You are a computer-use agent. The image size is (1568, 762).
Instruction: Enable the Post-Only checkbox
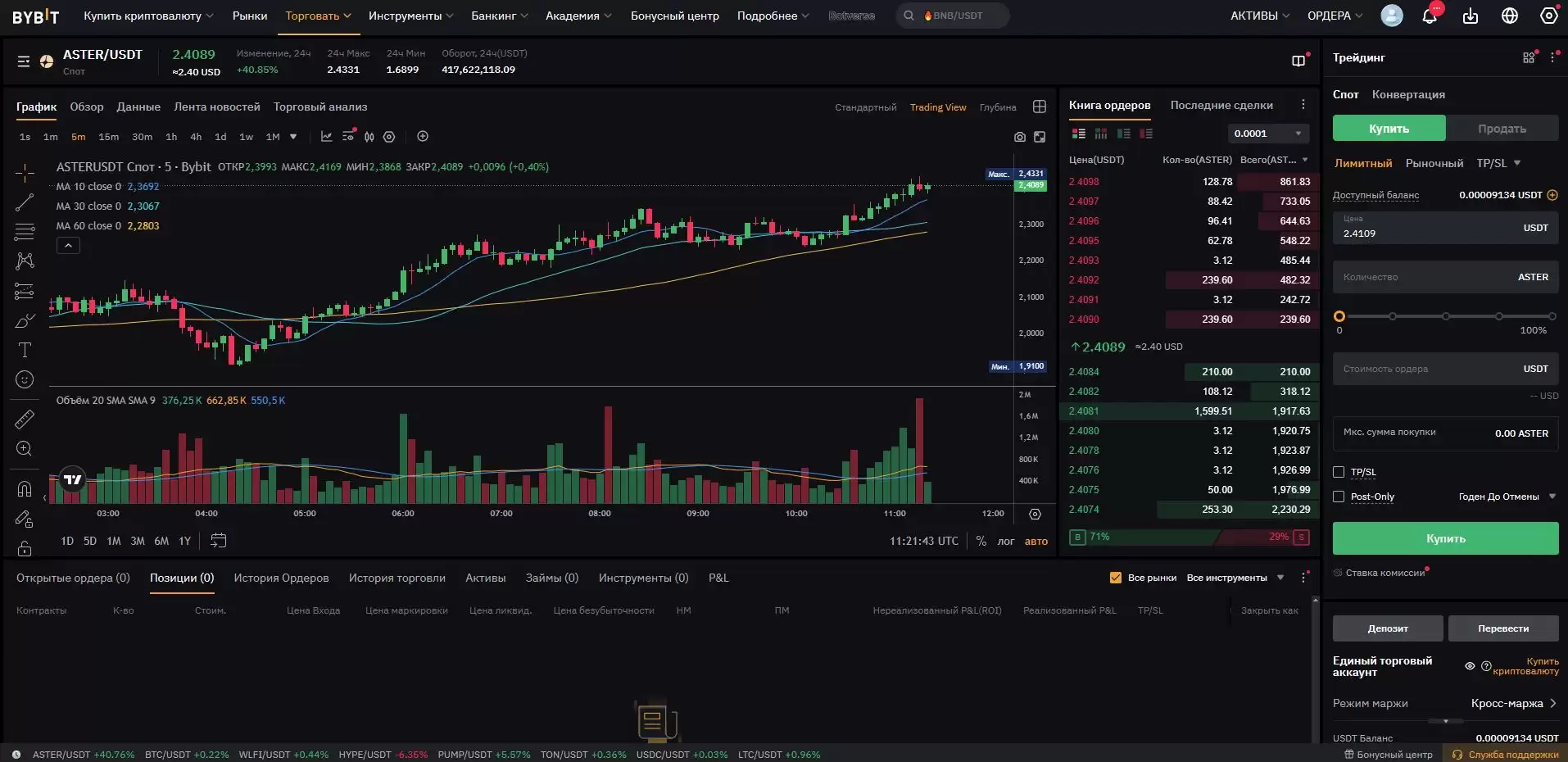(x=1339, y=497)
